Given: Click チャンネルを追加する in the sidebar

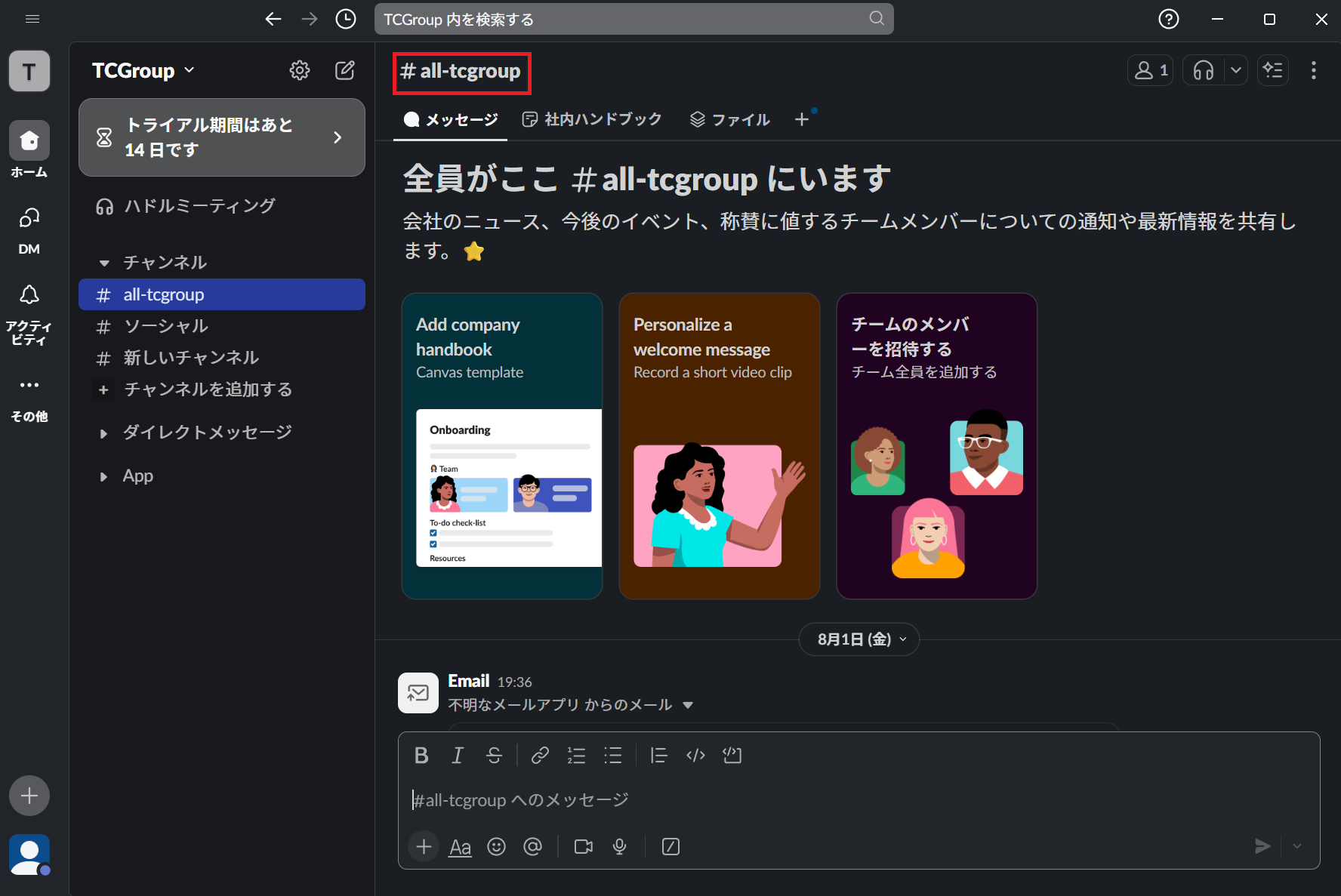Looking at the screenshot, I should [x=207, y=389].
